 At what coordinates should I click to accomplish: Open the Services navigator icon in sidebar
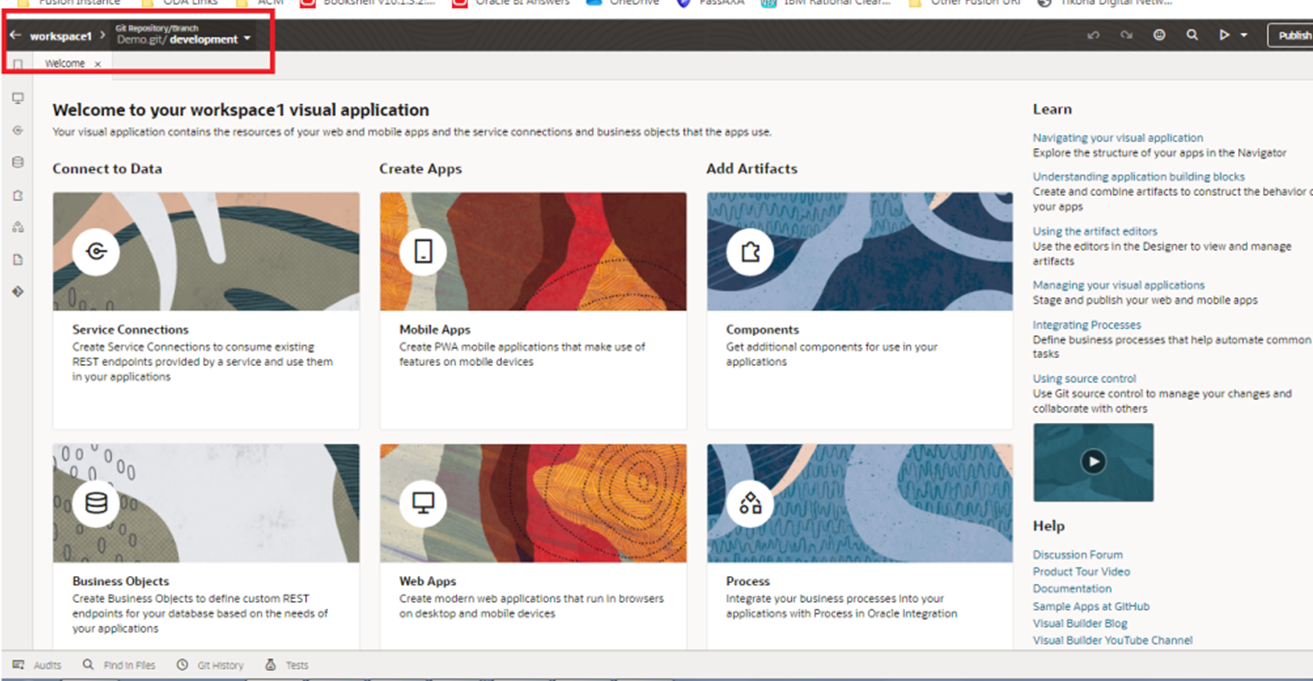coord(17,130)
